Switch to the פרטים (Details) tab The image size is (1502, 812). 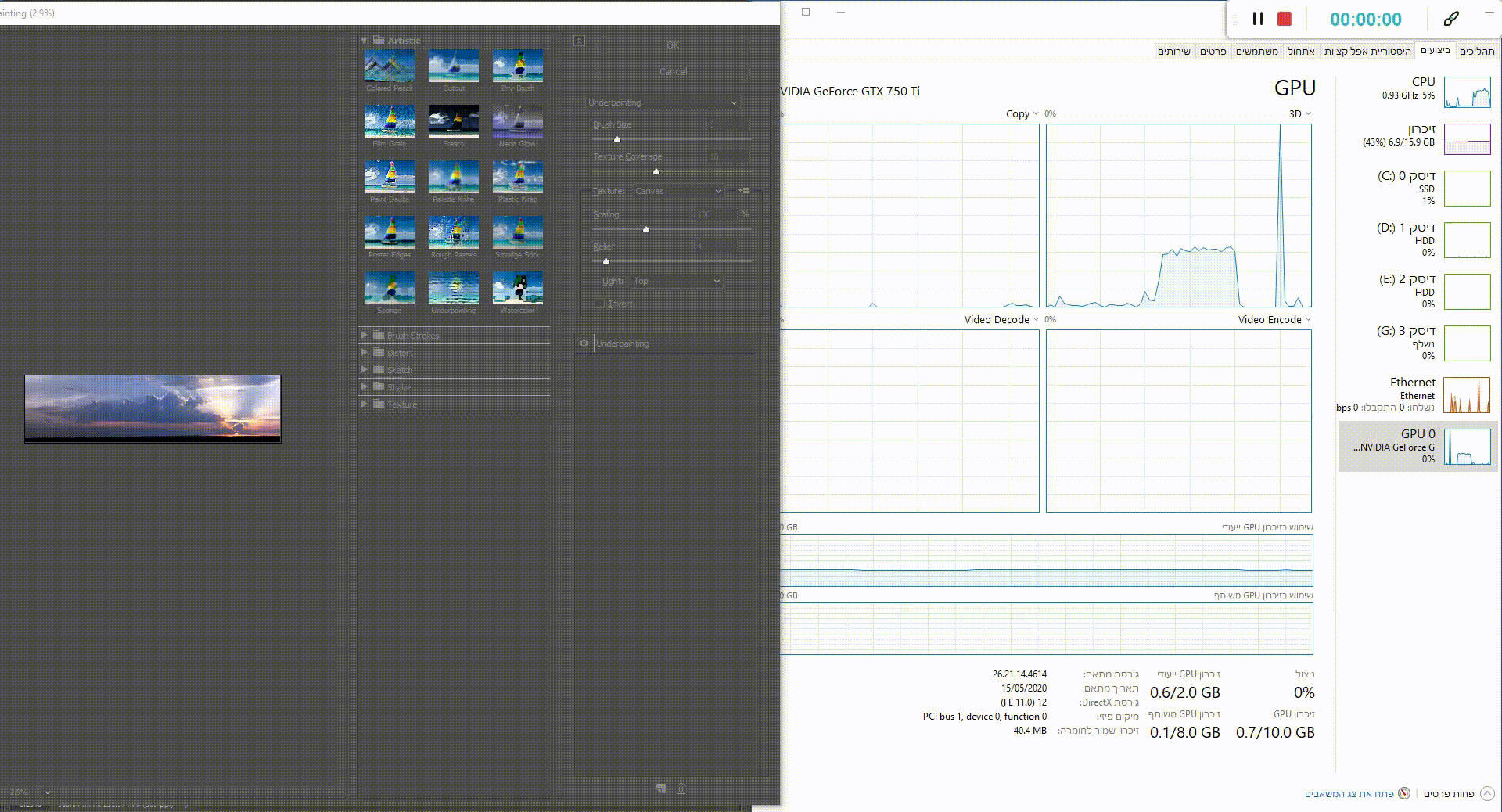pyautogui.click(x=1213, y=51)
